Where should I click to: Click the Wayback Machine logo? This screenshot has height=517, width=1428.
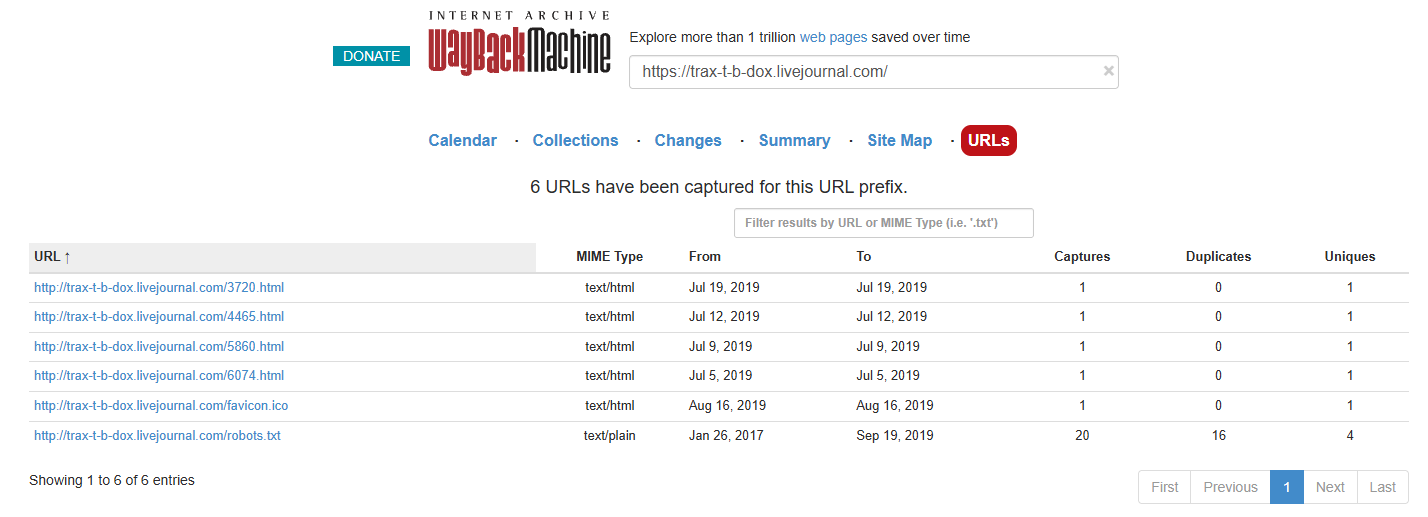pyautogui.click(x=519, y=43)
